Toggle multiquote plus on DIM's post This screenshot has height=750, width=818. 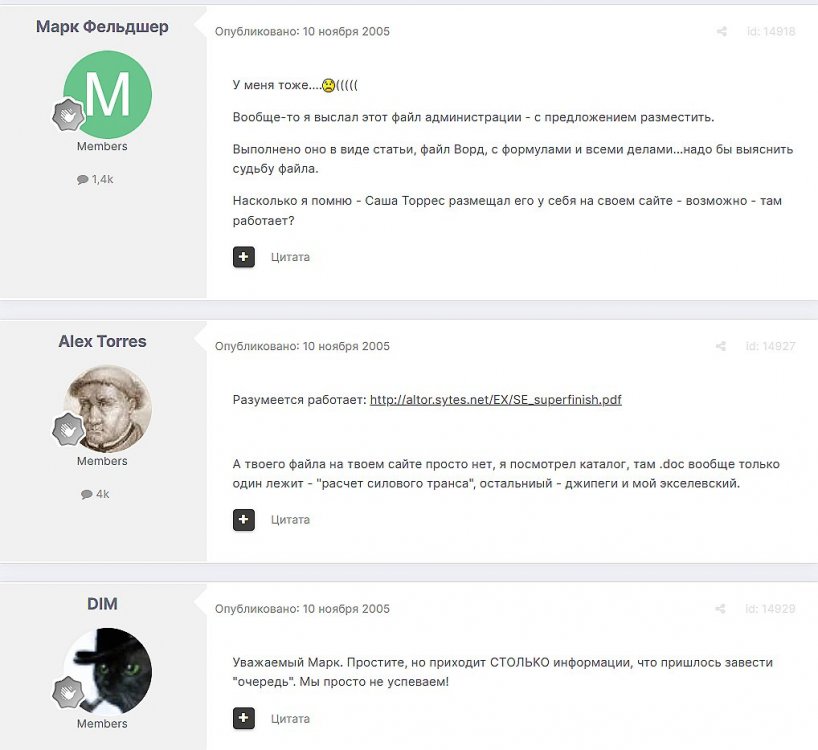pyautogui.click(x=244, y=718)
